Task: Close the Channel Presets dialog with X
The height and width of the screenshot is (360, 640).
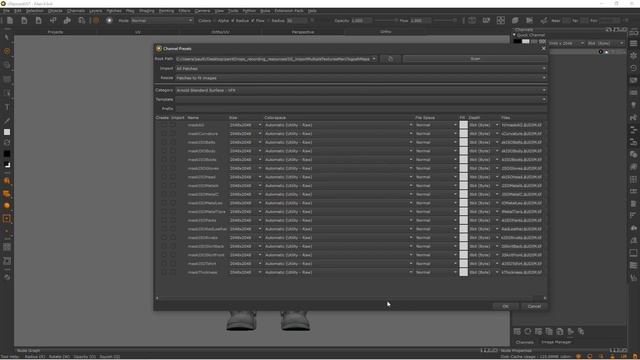Action: click(543, 48)
